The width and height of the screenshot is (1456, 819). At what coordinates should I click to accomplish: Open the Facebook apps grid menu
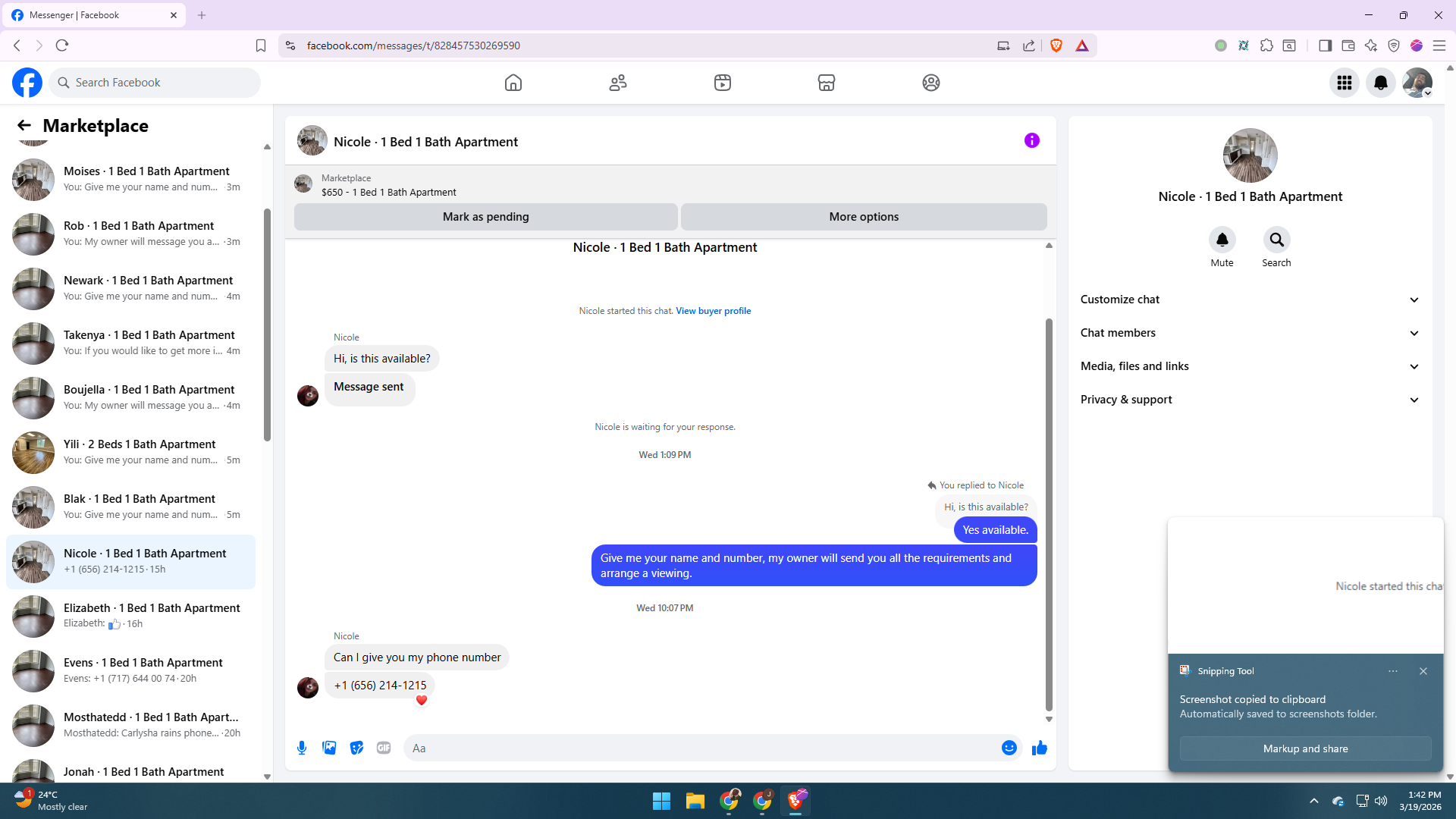pyautogui.click(x=1344, y=83)
